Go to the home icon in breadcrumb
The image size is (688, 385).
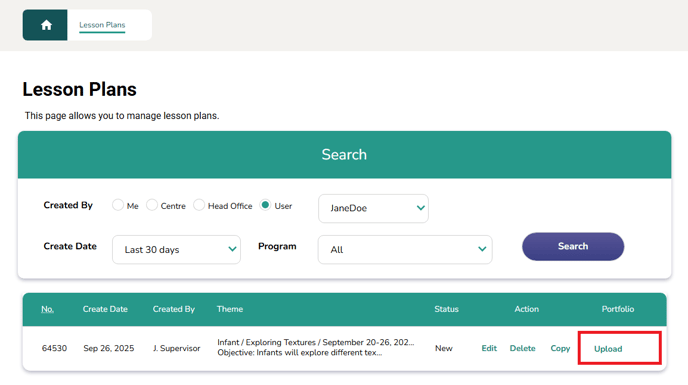pyautogui.click(x=46, y=25)
